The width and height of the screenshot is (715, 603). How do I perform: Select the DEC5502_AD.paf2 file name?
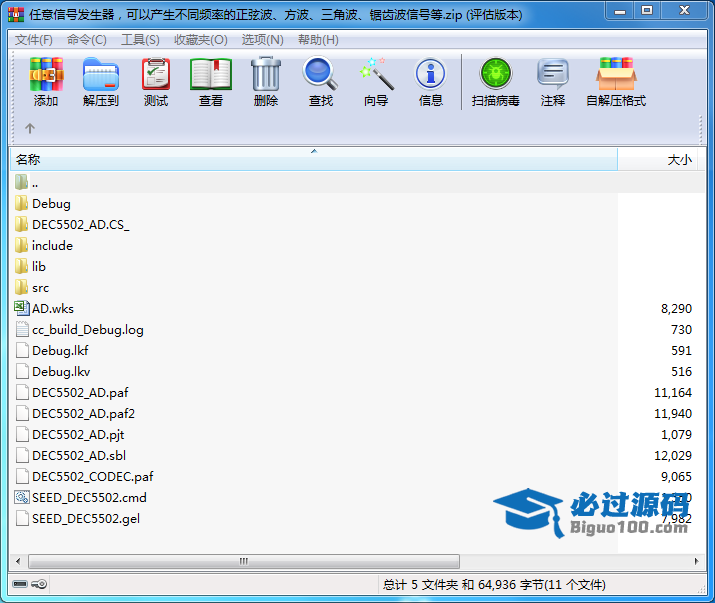point(83,413)
